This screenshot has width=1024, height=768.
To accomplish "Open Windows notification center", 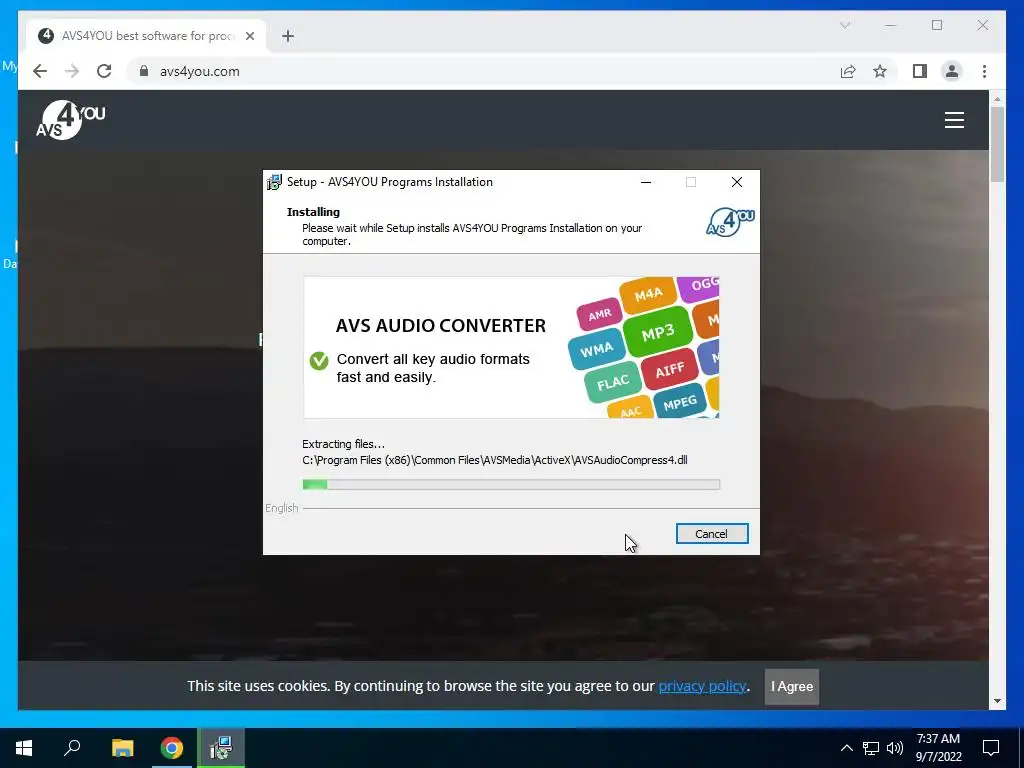I will point(991,748).
